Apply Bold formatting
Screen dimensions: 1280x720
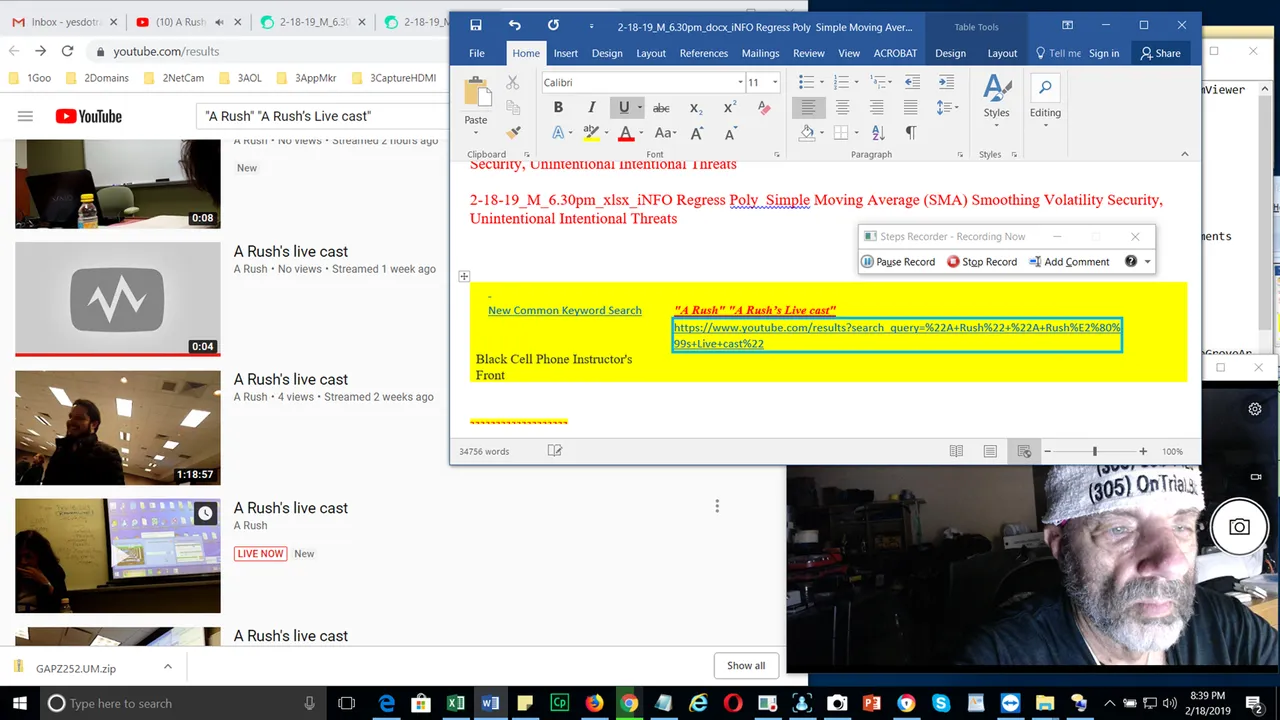click(558, 108)
